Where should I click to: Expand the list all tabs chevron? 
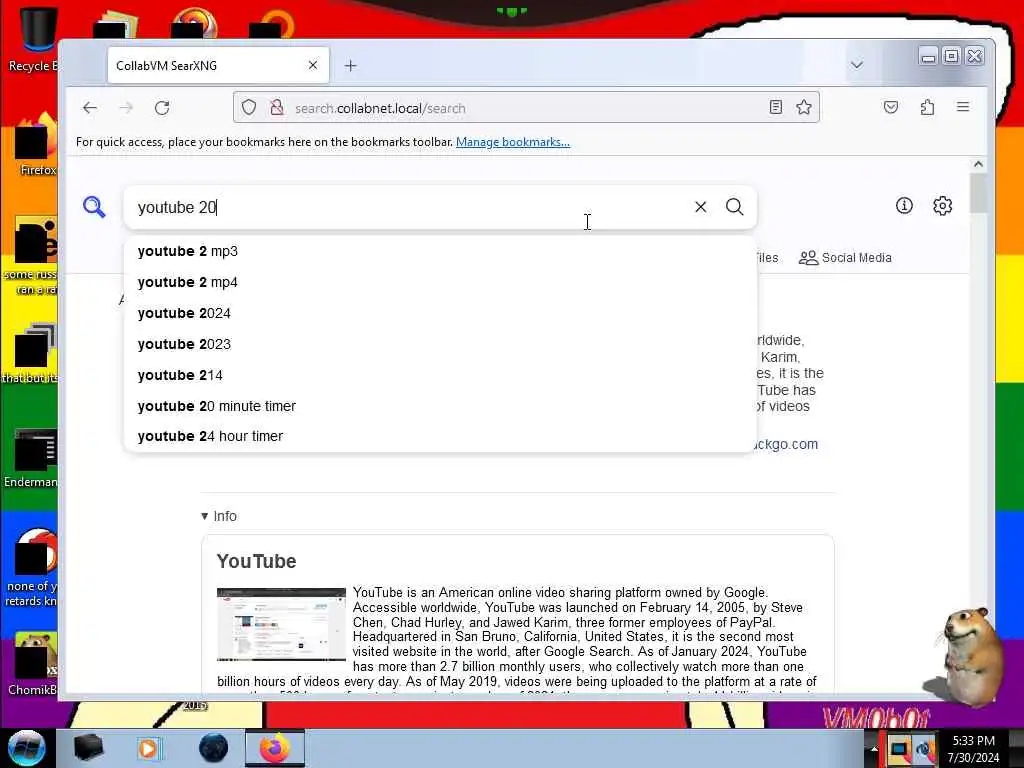857,65
